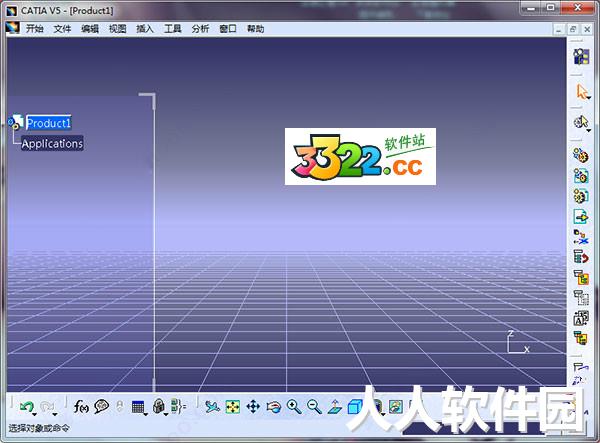Click the Normal View icon

point(335,407)
